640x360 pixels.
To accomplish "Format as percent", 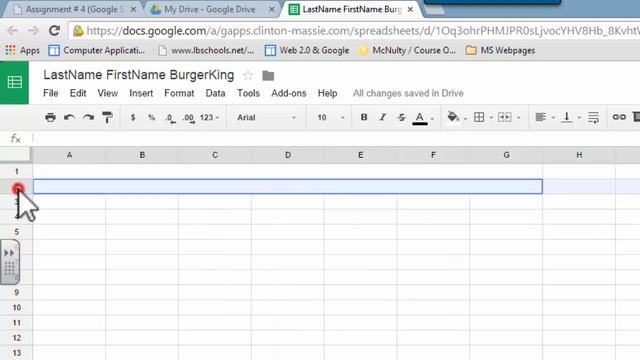I will [x=151, y=118].
